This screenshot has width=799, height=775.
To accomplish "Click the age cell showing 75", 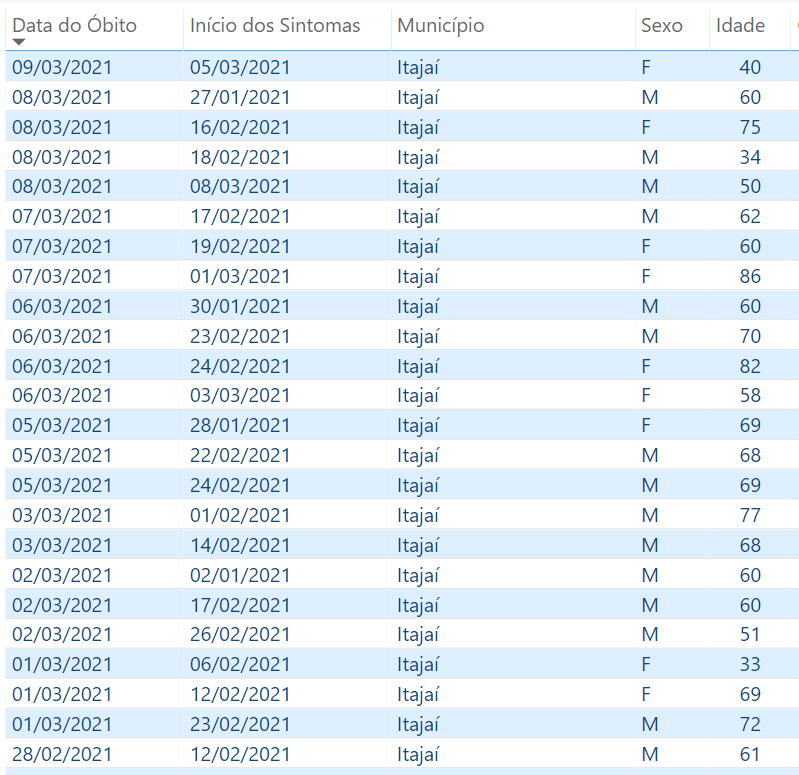I will coord(750,127).
